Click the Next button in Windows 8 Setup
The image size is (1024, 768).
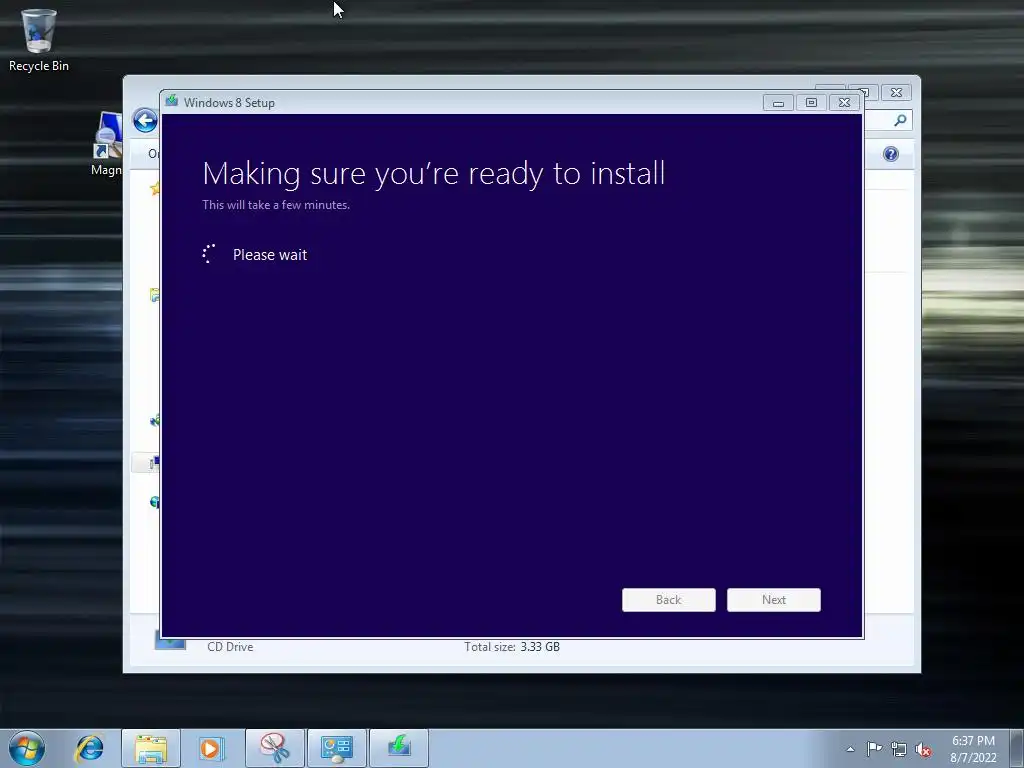(x=773, y=600)
